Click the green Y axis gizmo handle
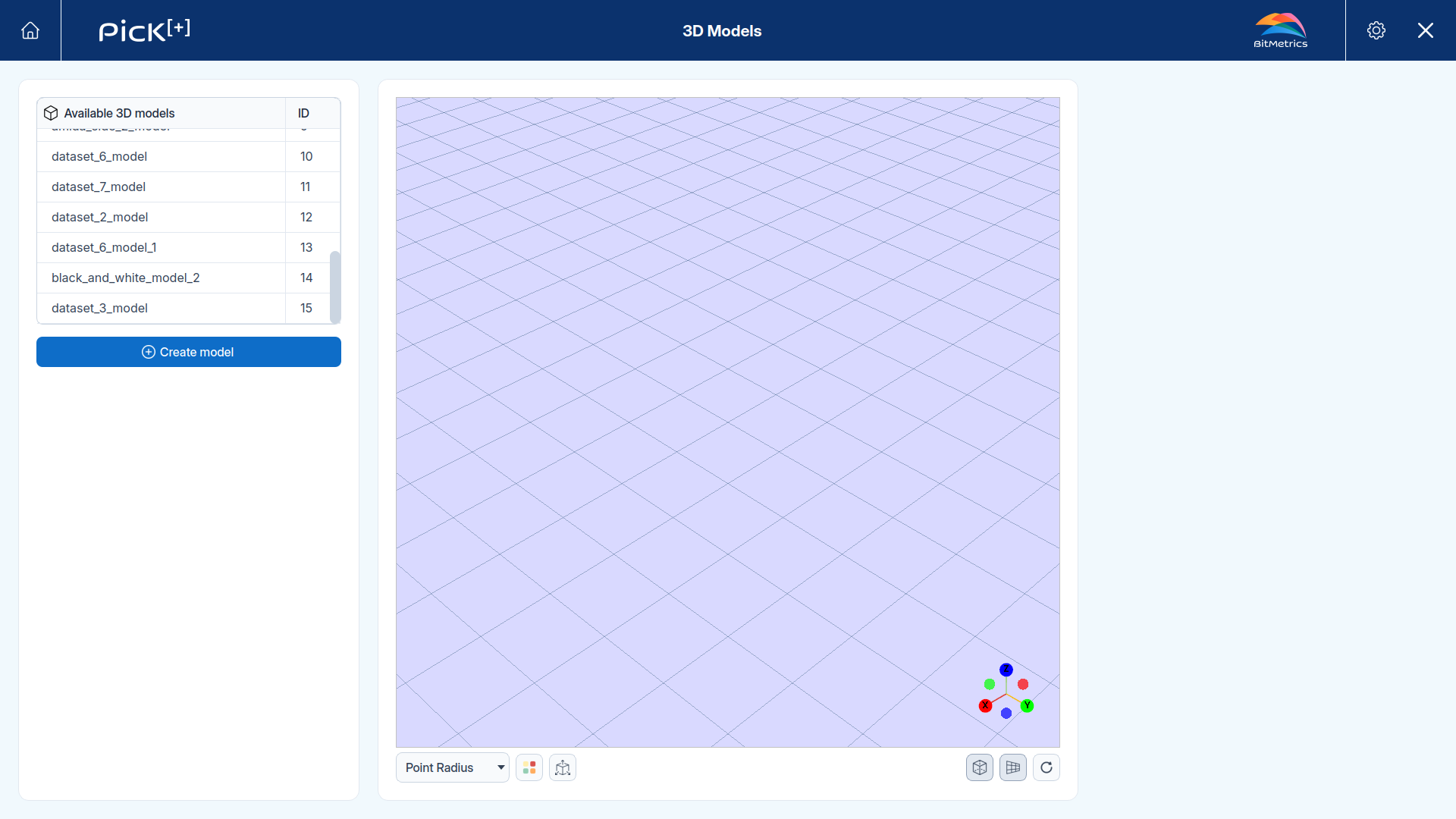Viewport: 1456px width, 819px height. pyautogui.click(x=1028, y=705)
